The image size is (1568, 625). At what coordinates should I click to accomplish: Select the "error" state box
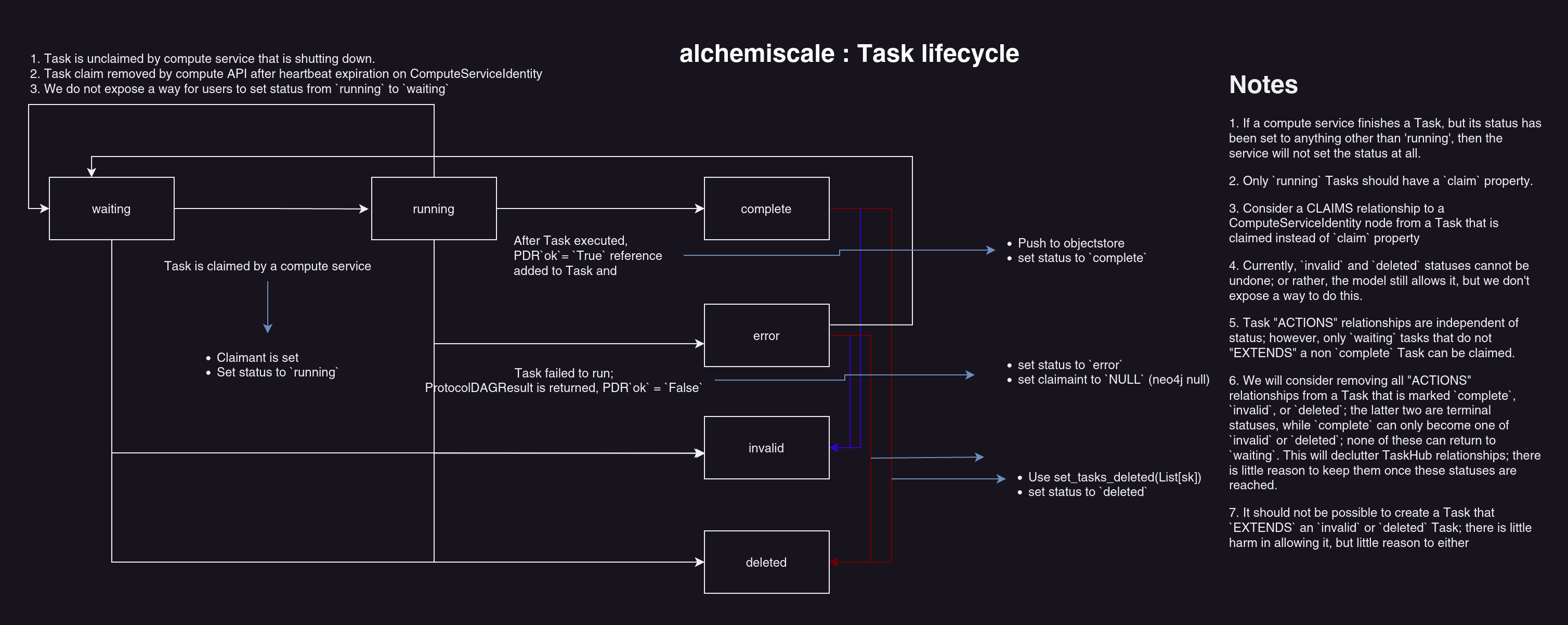[766, 335]
